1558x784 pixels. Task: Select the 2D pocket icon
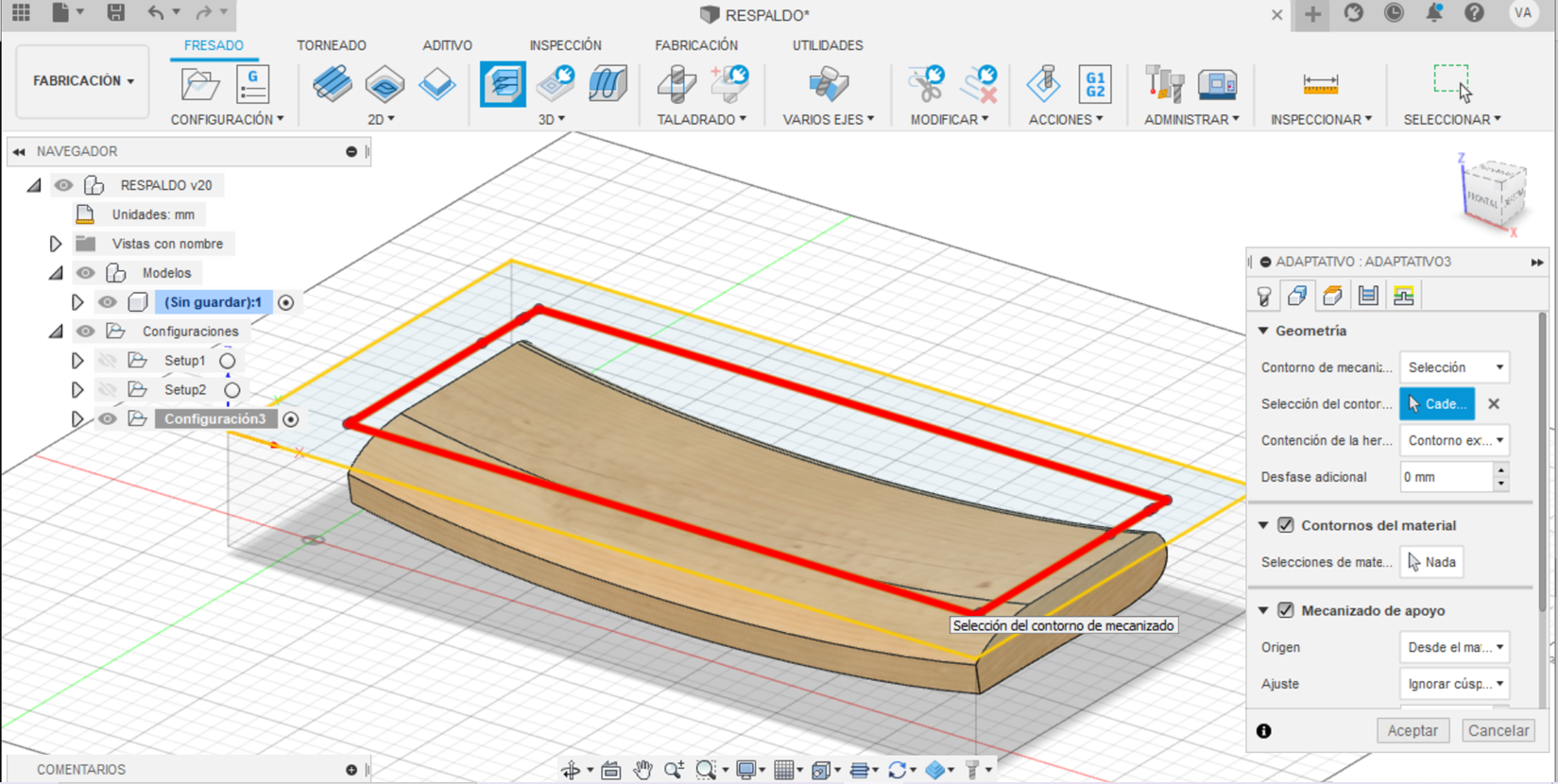click(385, 85)
